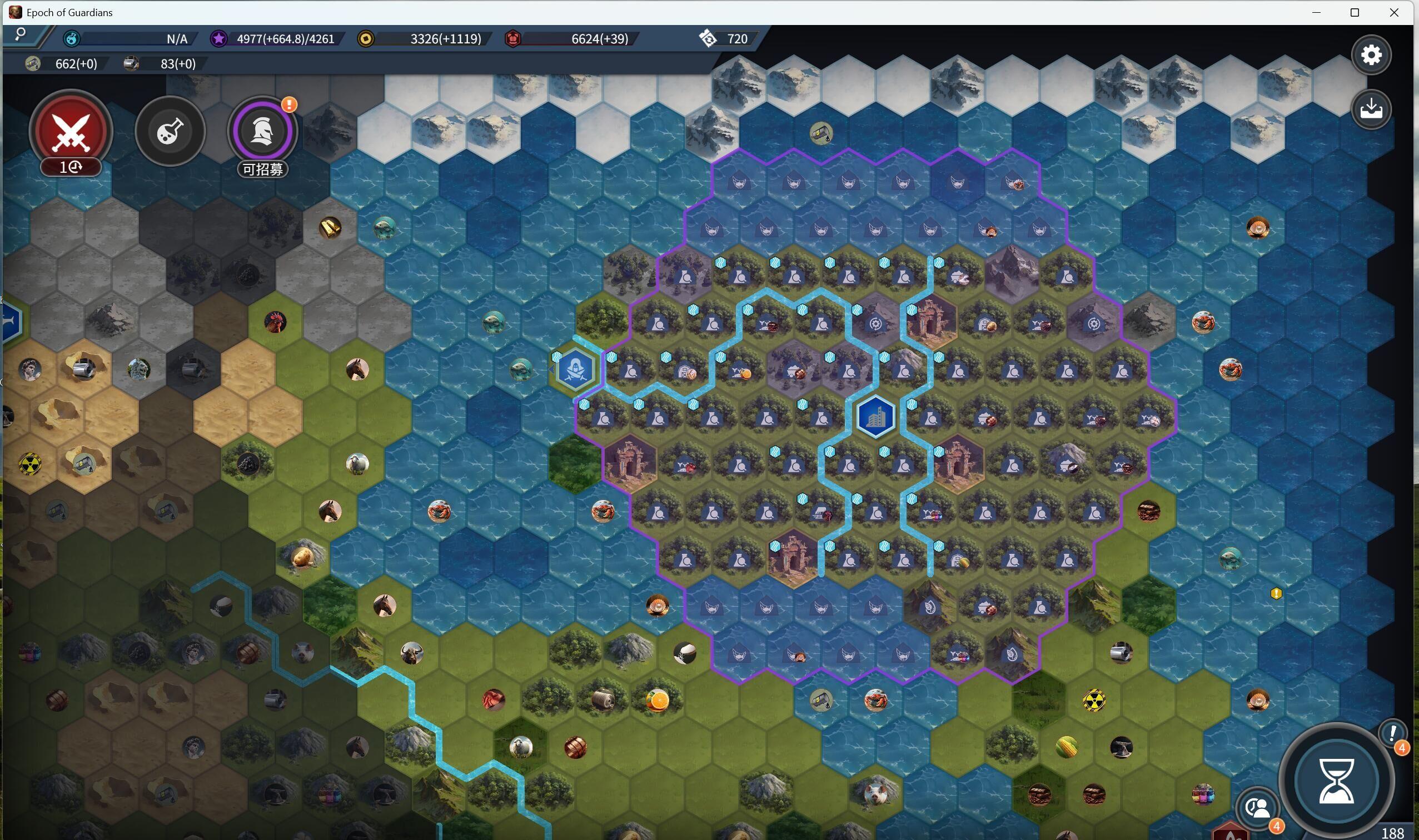The width and height of the screenshot is (1419, 840).
Task: Click the orange alert badge on recruit button
Action: click(x=290, y=104)
